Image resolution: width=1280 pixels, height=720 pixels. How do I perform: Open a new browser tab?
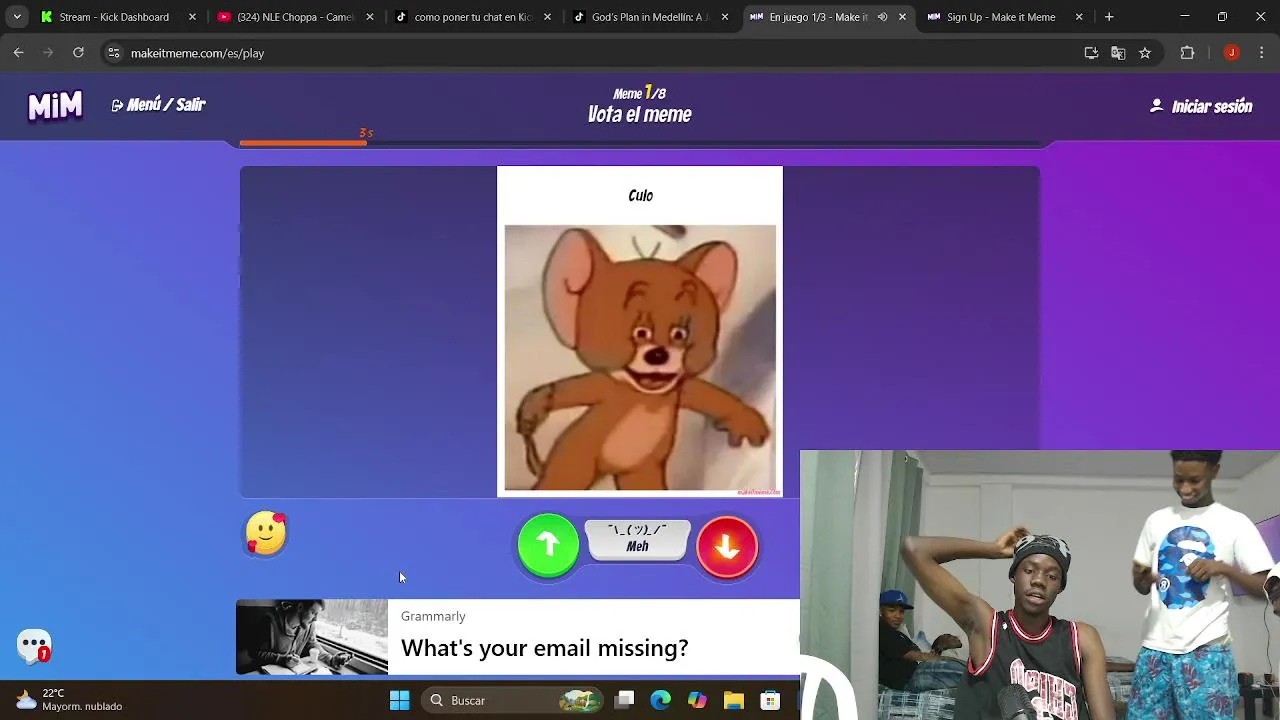point(1109,17)
